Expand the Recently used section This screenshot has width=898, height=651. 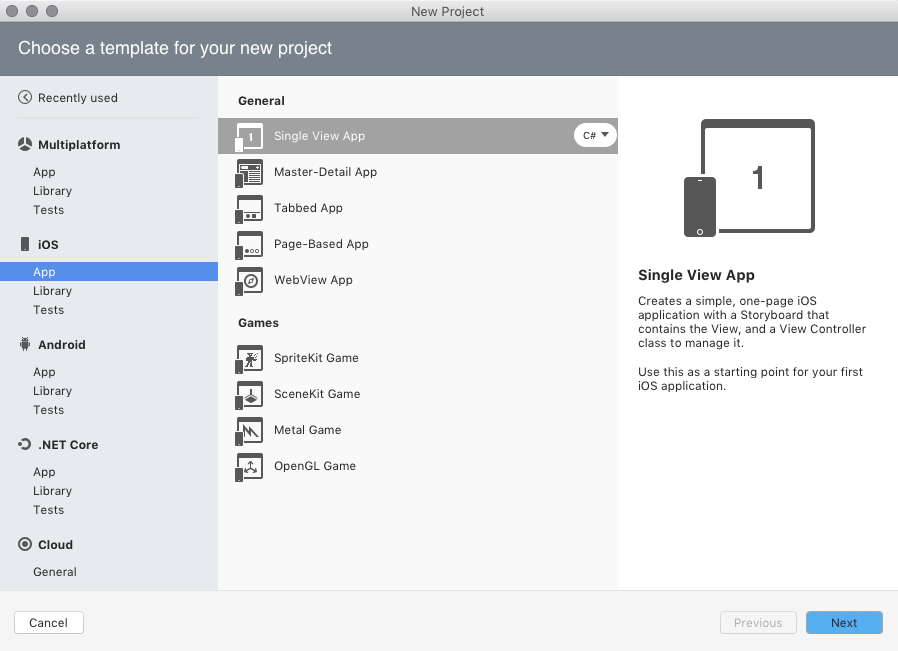(x=72, y=97)
